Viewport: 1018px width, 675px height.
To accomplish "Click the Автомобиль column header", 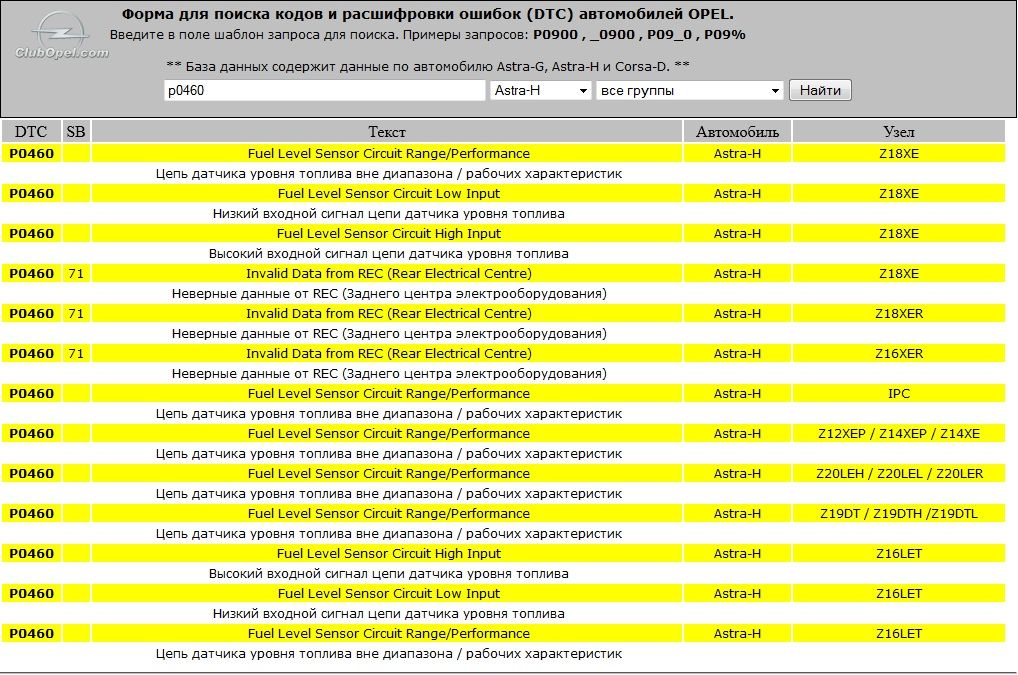I will (737, 132).
